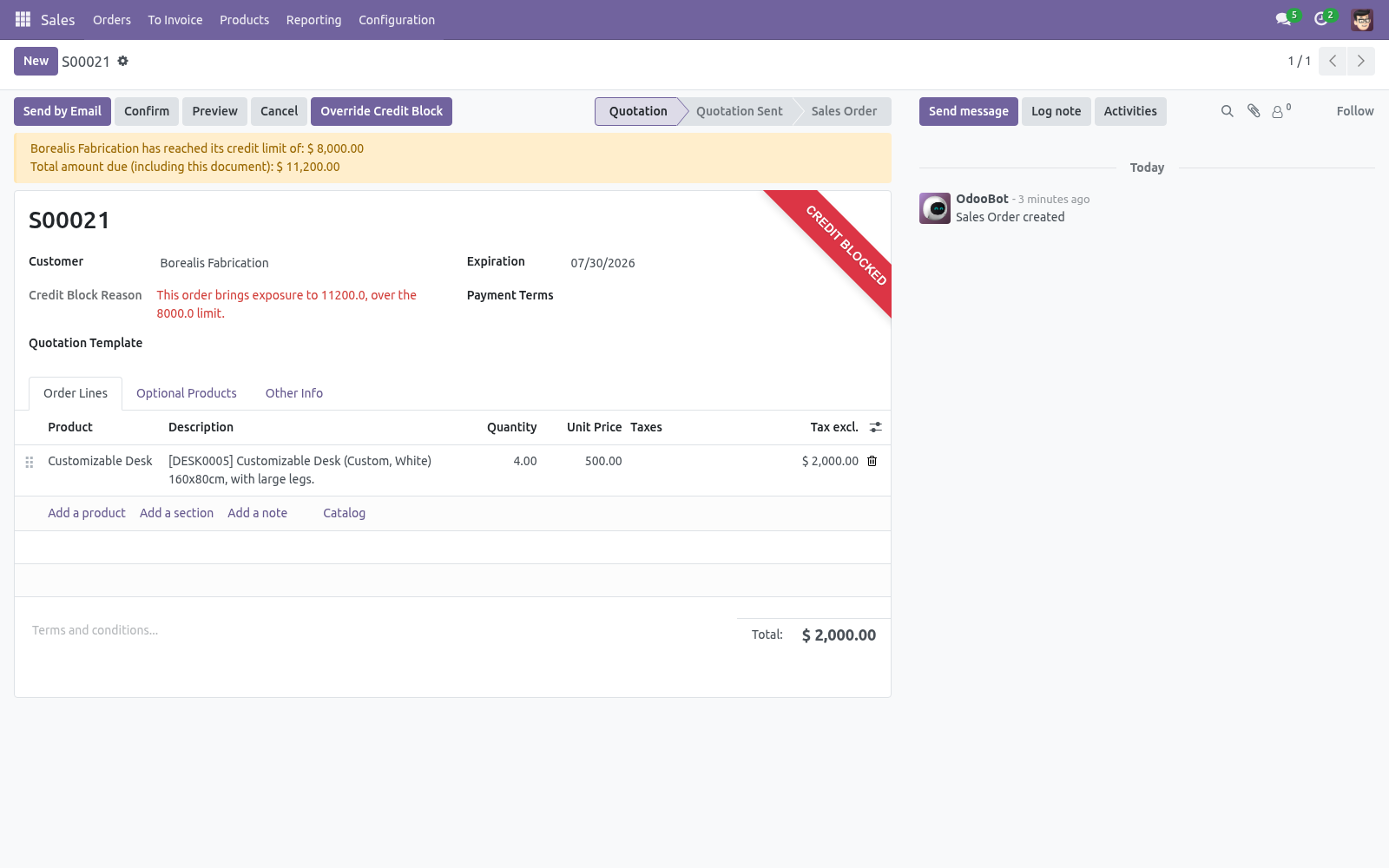Switch to Other Info tab
The height and width of the screenshot is (868, 1389).
[294, 393]
